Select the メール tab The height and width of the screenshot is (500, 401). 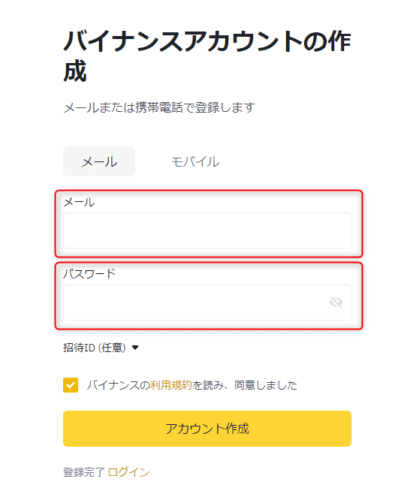pyautogui.click(x=99, y=162)
